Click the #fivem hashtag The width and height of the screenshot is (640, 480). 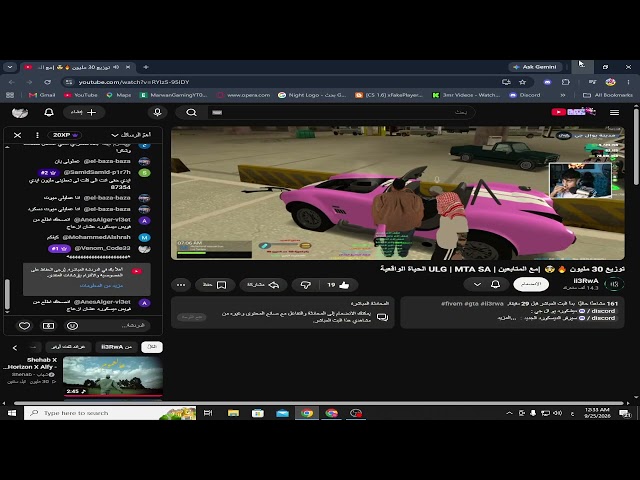click(452, 304)
